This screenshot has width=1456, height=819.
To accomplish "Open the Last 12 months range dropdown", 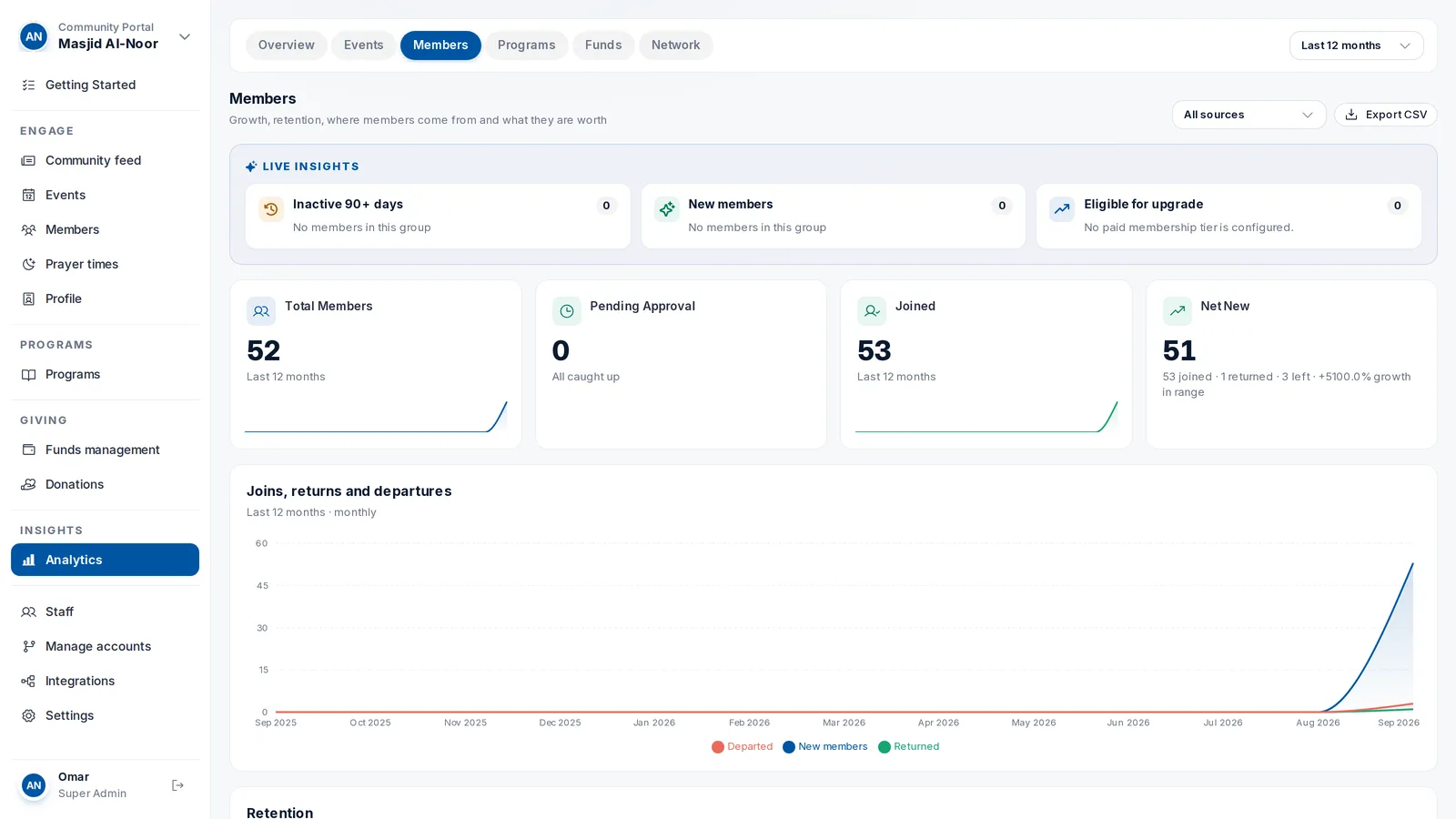I will tap(1356, 45).
